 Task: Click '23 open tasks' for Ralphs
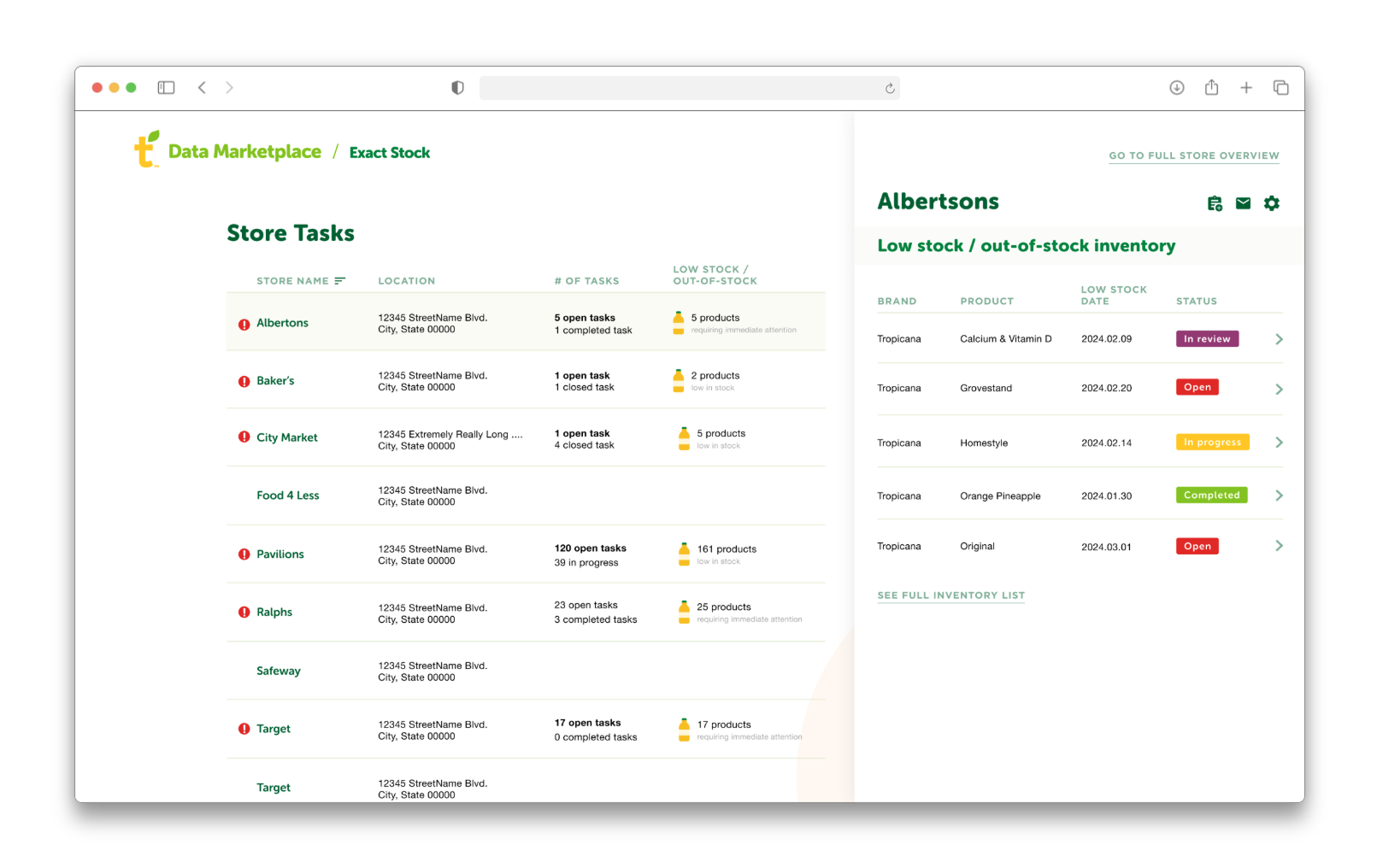tap(586, 605)
